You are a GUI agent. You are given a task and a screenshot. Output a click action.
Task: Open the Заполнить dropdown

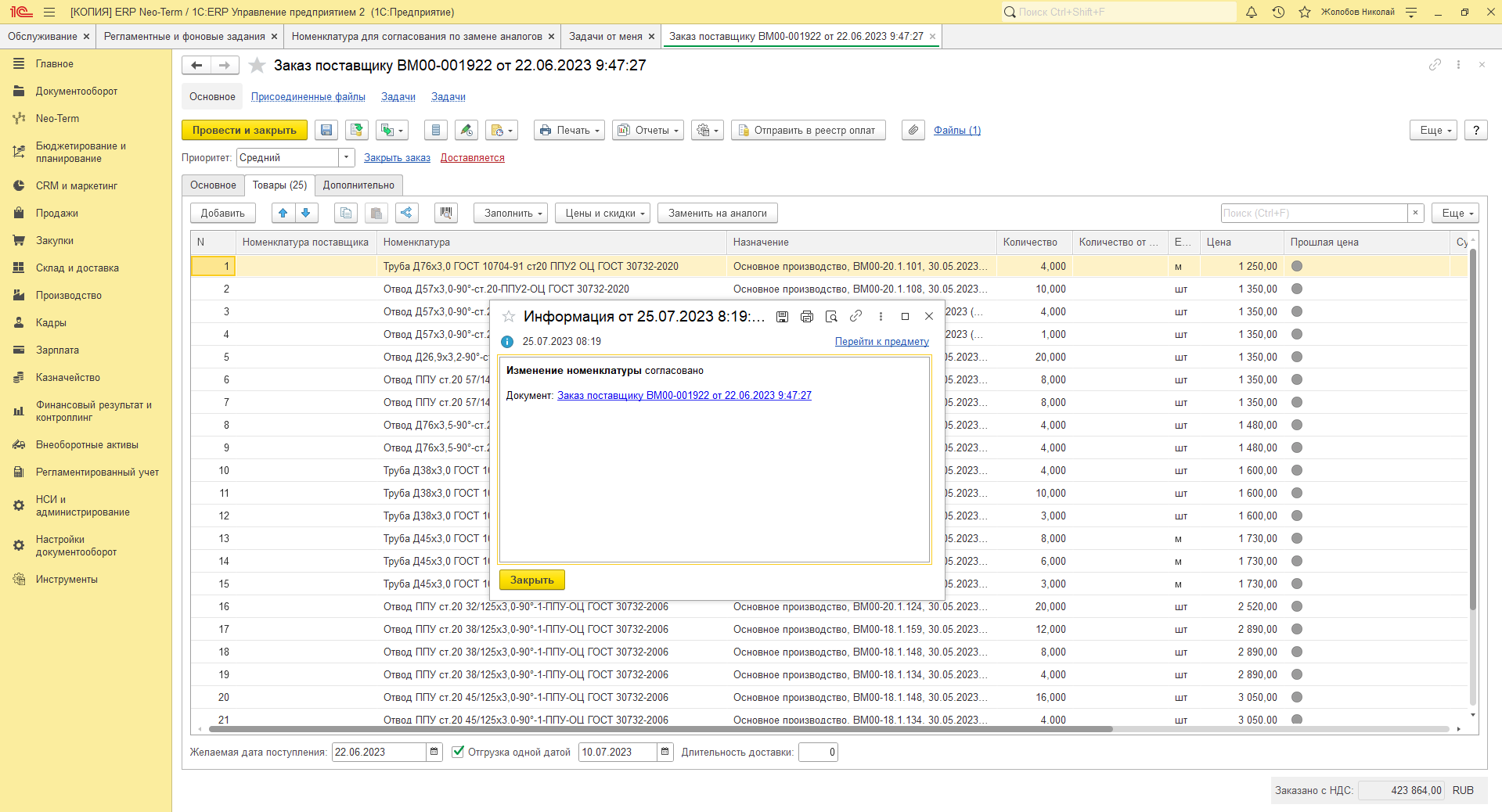510,213
